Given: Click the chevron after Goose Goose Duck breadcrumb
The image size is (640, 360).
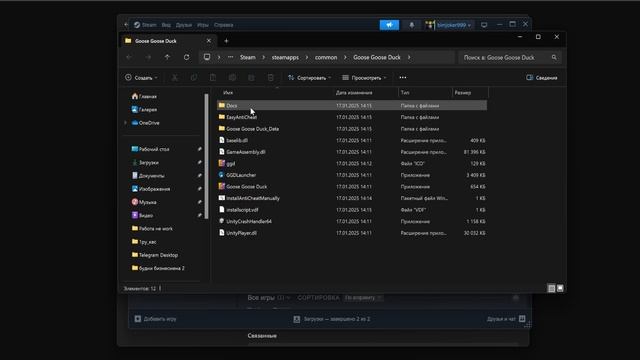Looking at the screenshot, I should tap(409, 58).
